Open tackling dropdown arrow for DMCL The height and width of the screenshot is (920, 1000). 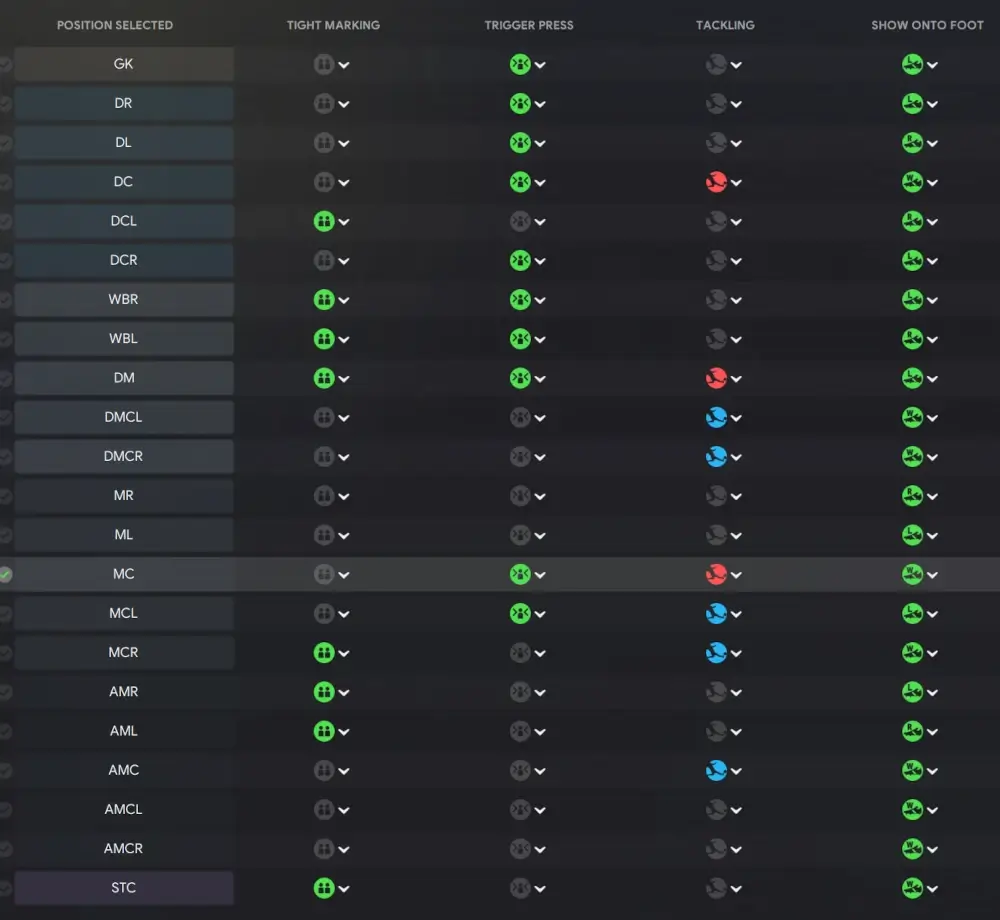[x=736, y=418]
